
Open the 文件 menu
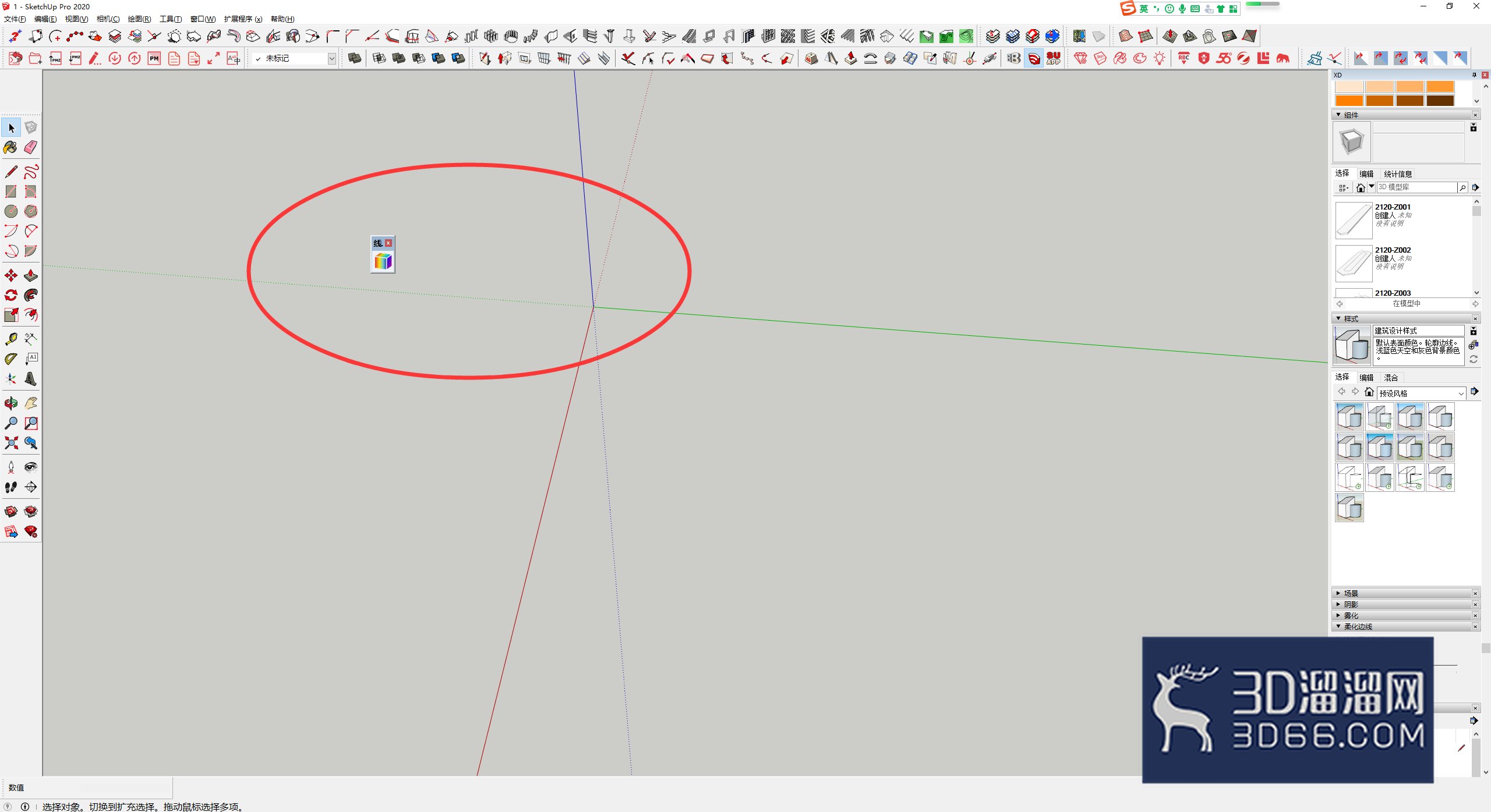click(15, 19)
